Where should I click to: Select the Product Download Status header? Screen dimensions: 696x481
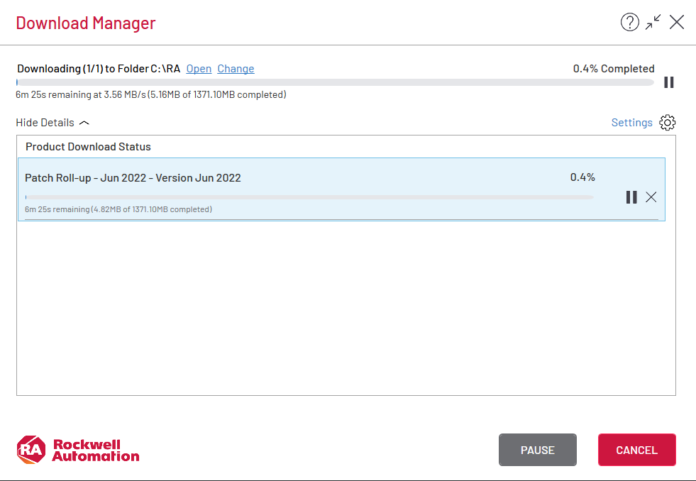88,146
